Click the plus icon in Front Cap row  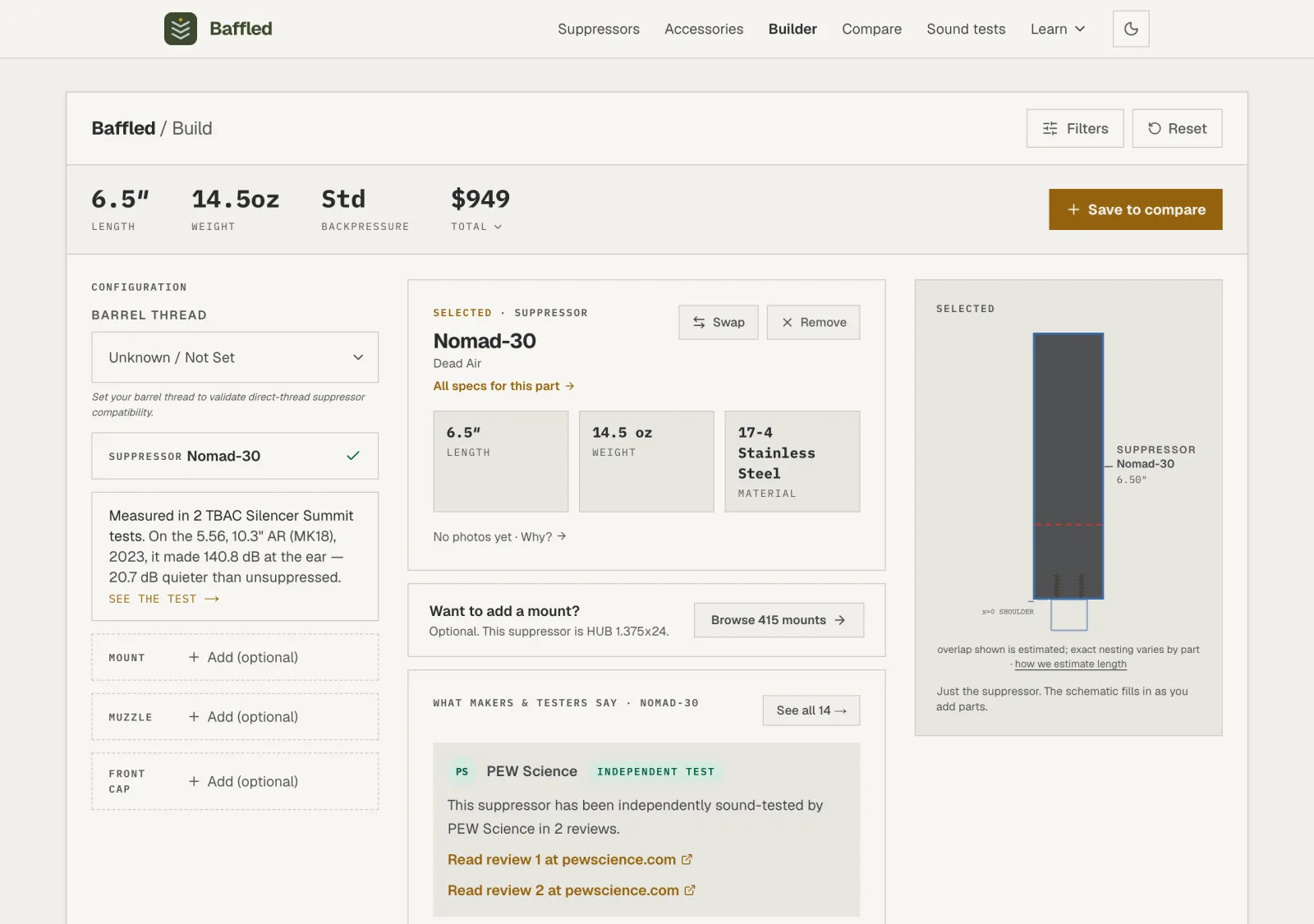point(194,781)
